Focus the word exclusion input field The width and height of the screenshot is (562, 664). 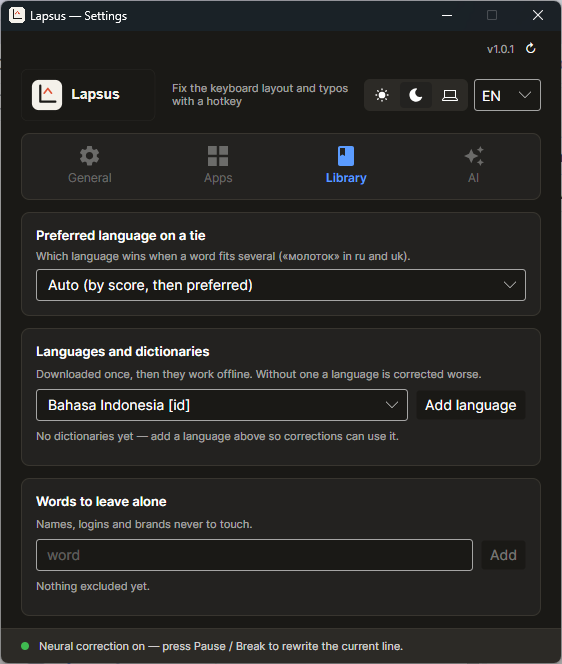coord(254,555)
